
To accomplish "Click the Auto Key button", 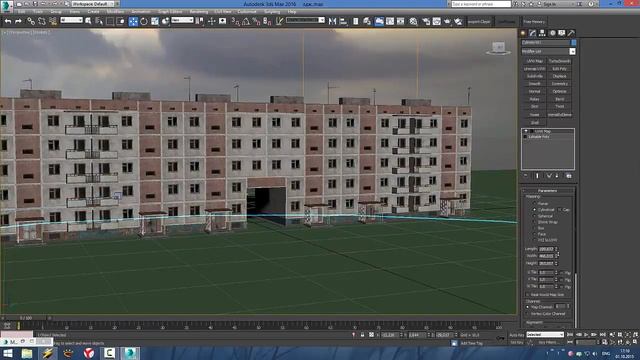I will point(517,335).
